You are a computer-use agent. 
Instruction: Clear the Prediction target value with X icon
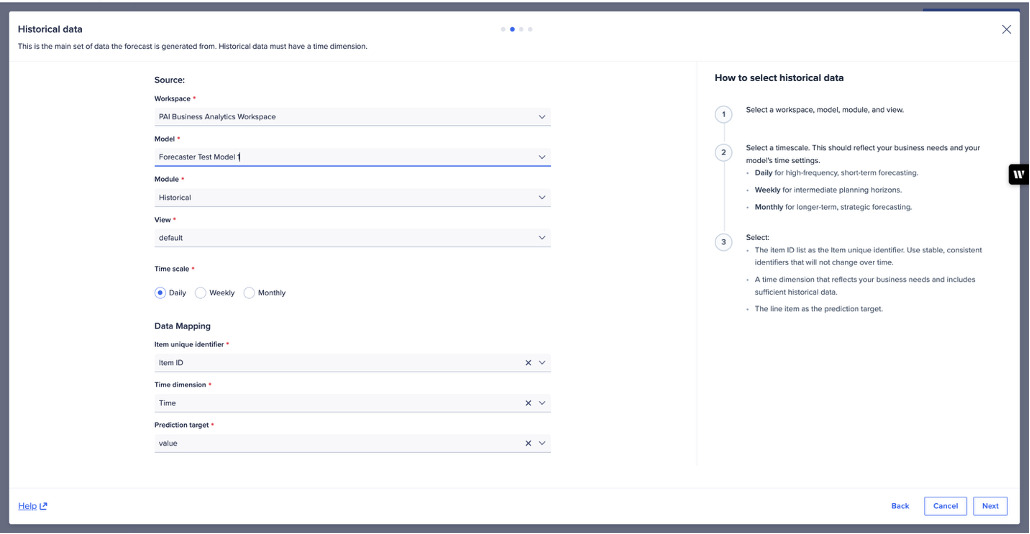point(528,443)
